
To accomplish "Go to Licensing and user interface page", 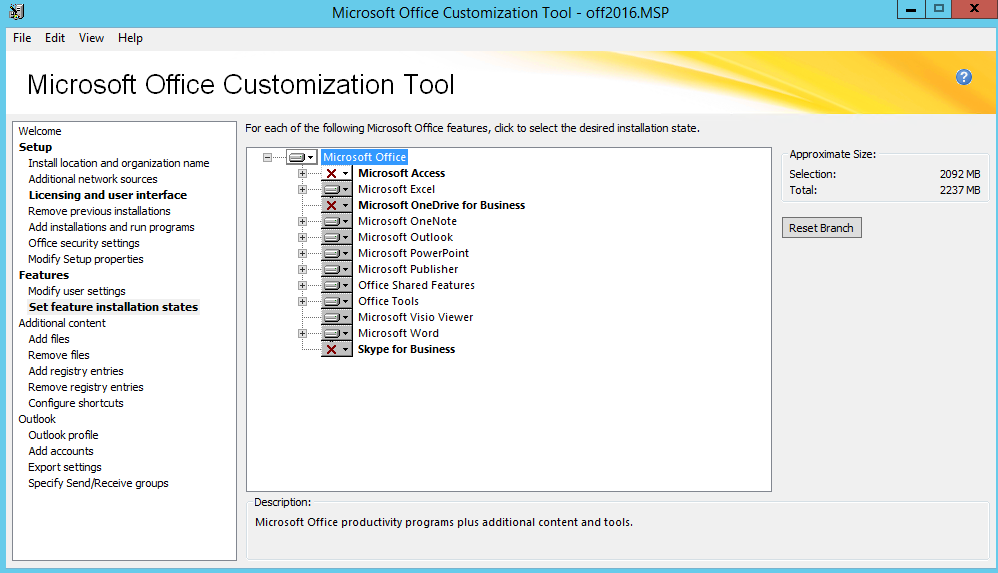I will (107, 195).
